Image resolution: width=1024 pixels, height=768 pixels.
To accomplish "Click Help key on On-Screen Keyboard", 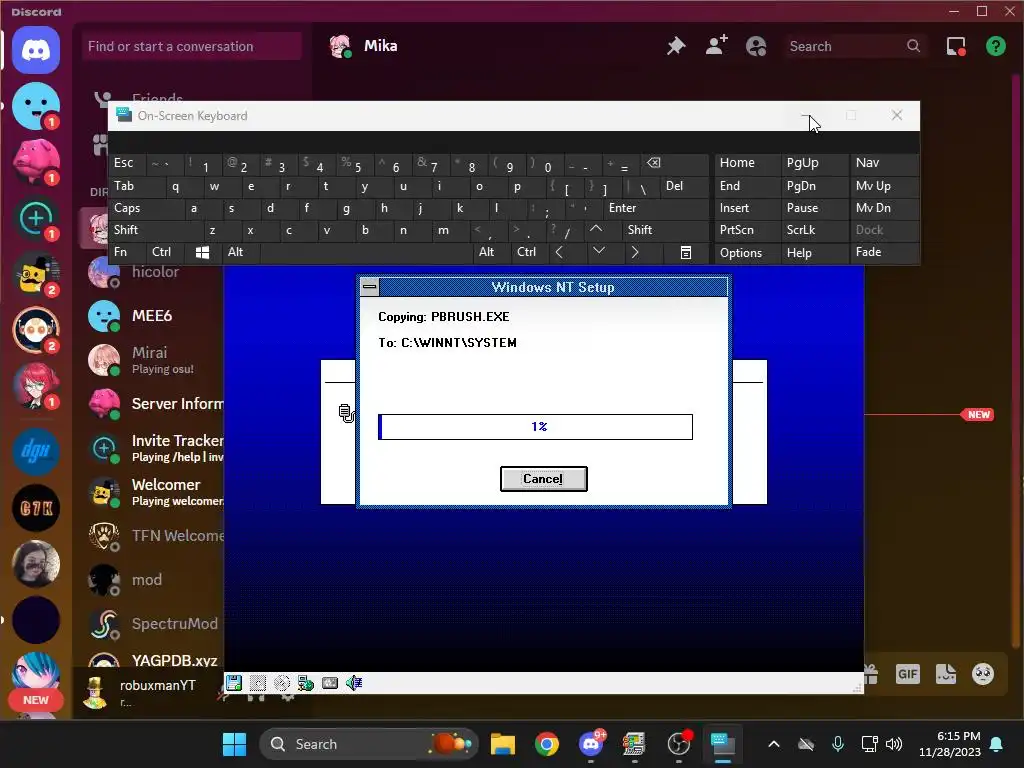I will click(814, 253).
